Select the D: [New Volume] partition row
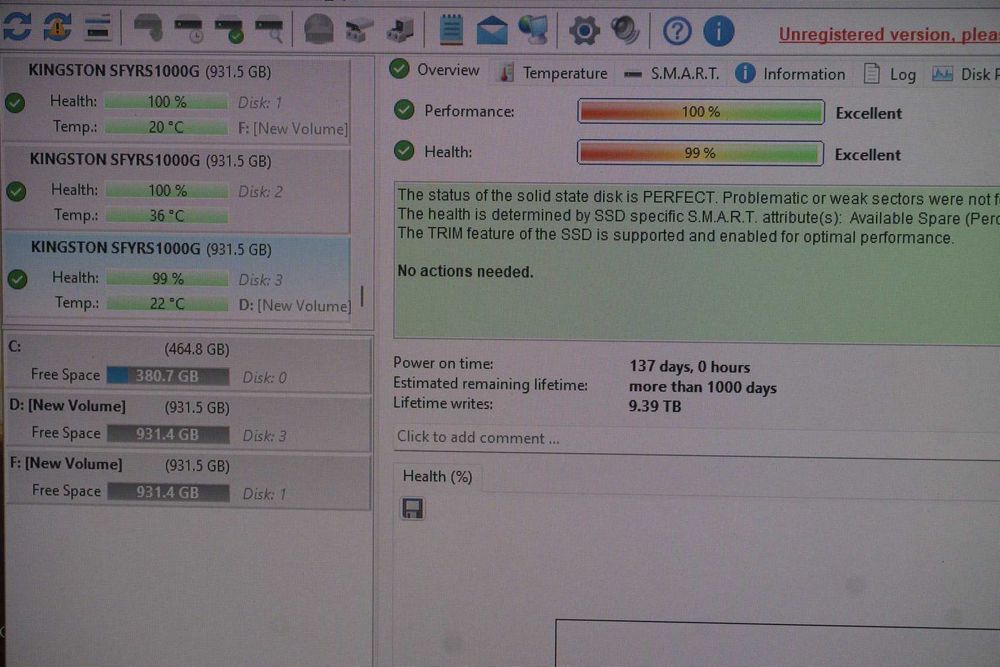The height and width of the screenshot is (667, 1000). pos(189,422)
